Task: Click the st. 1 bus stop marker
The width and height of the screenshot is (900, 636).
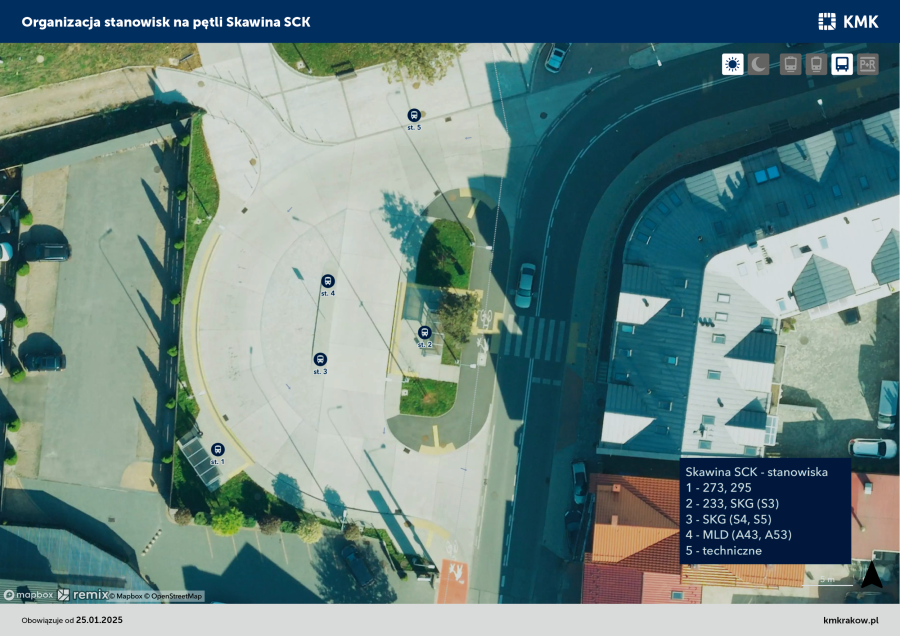Action: pyautogui.click(x=217, y=450)
